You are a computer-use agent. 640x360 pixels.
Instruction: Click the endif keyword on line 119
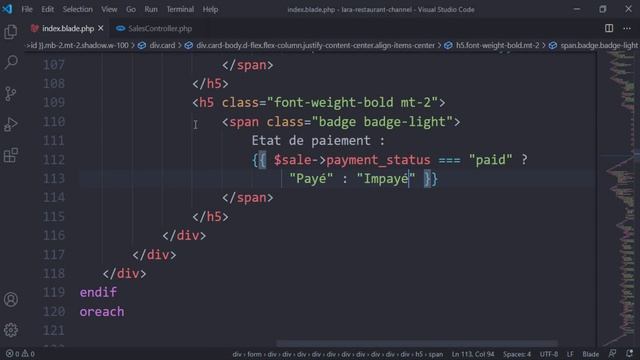(x=98, y=292)
